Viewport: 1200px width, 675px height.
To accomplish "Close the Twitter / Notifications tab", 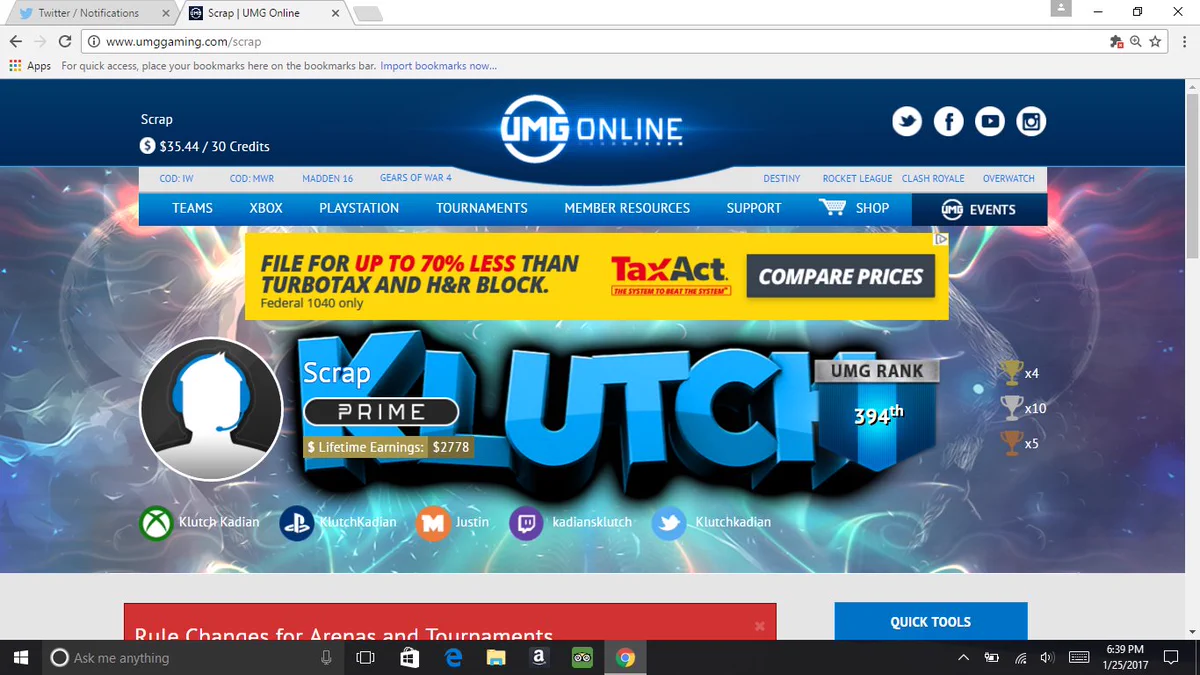I will [x=166, y=14].
